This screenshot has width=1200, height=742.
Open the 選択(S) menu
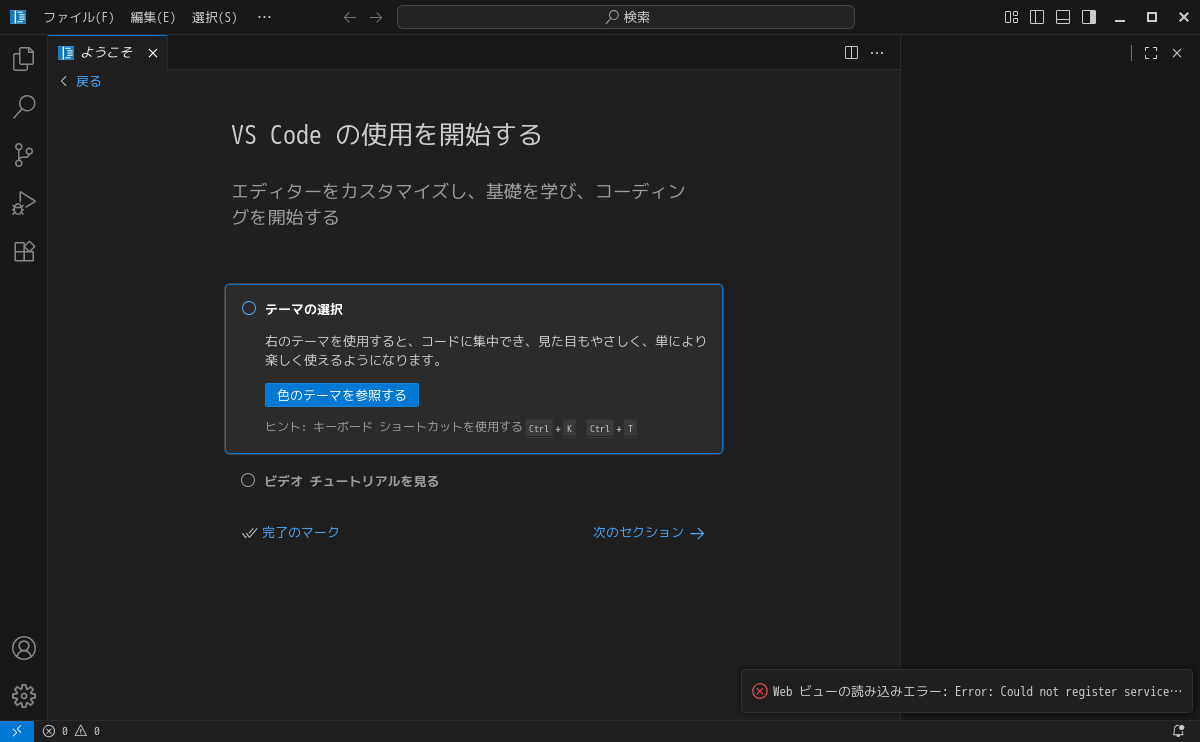click(x=215, y=17)
